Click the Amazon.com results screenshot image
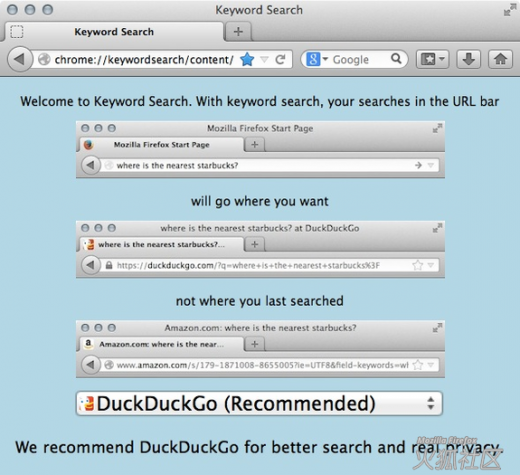Screen dimensions: 520x475 coord(260,349)
